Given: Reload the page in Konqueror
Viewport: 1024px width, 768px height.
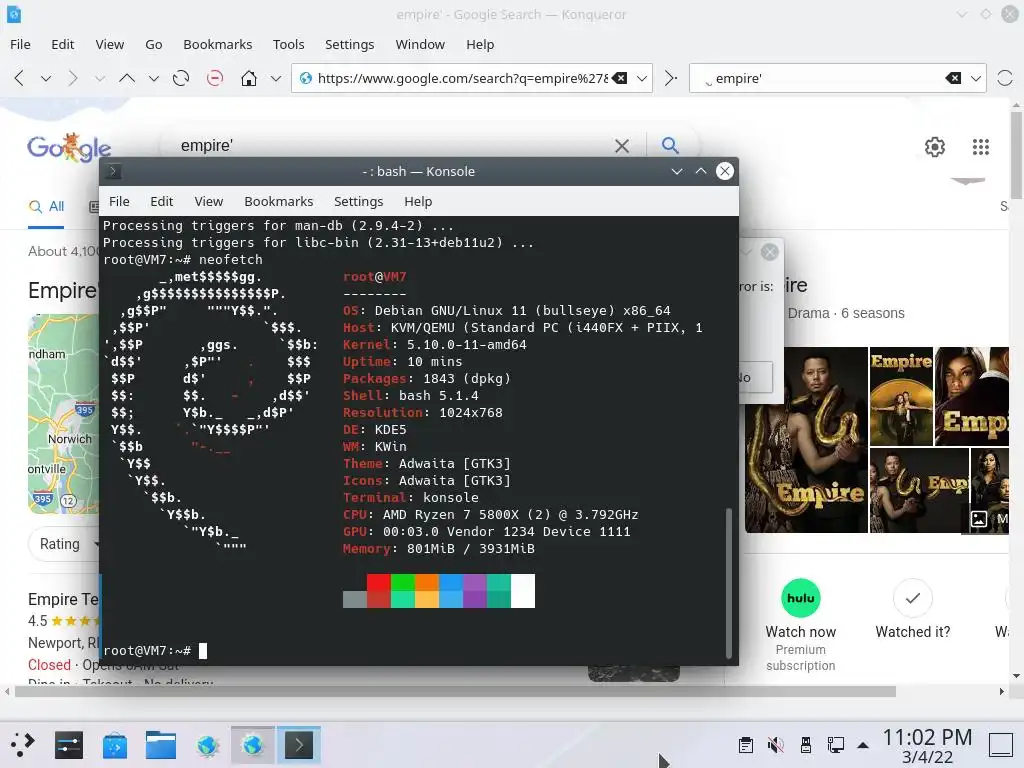Looking at the screenshot, I should pyautogui.click(x=181, y=78).
